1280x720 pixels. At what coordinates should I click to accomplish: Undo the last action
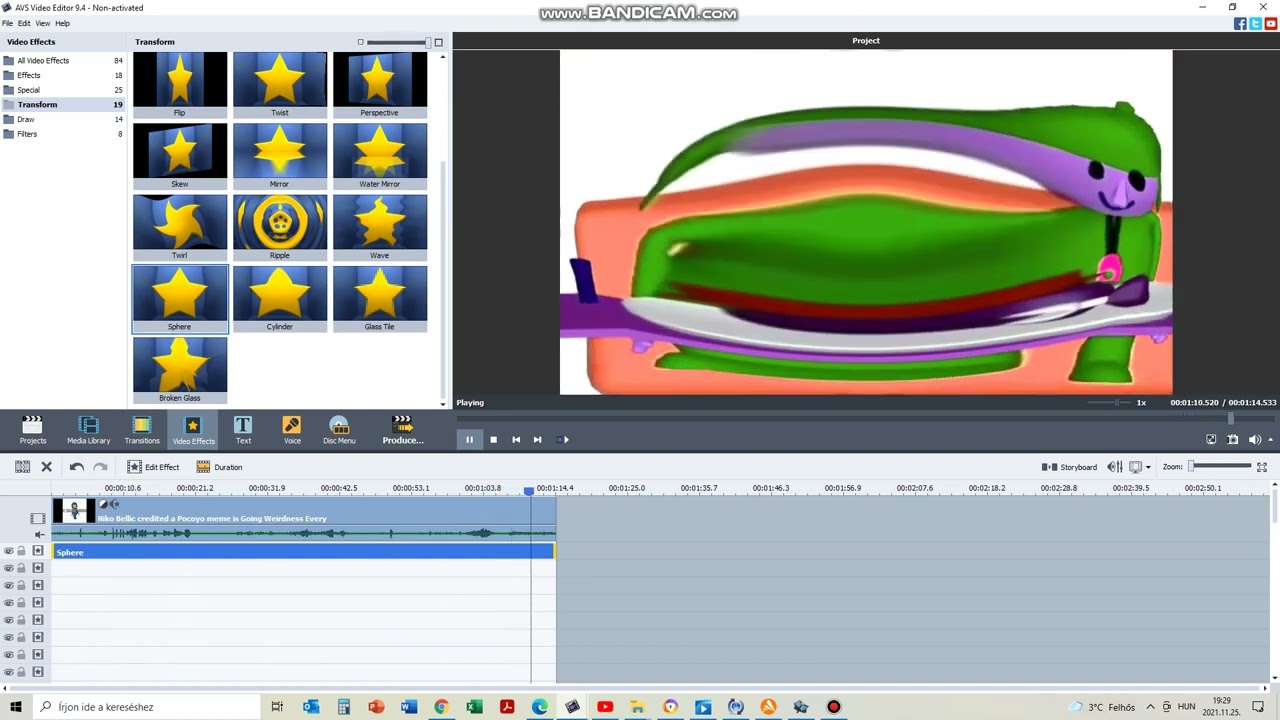click(x=76, y=467)
